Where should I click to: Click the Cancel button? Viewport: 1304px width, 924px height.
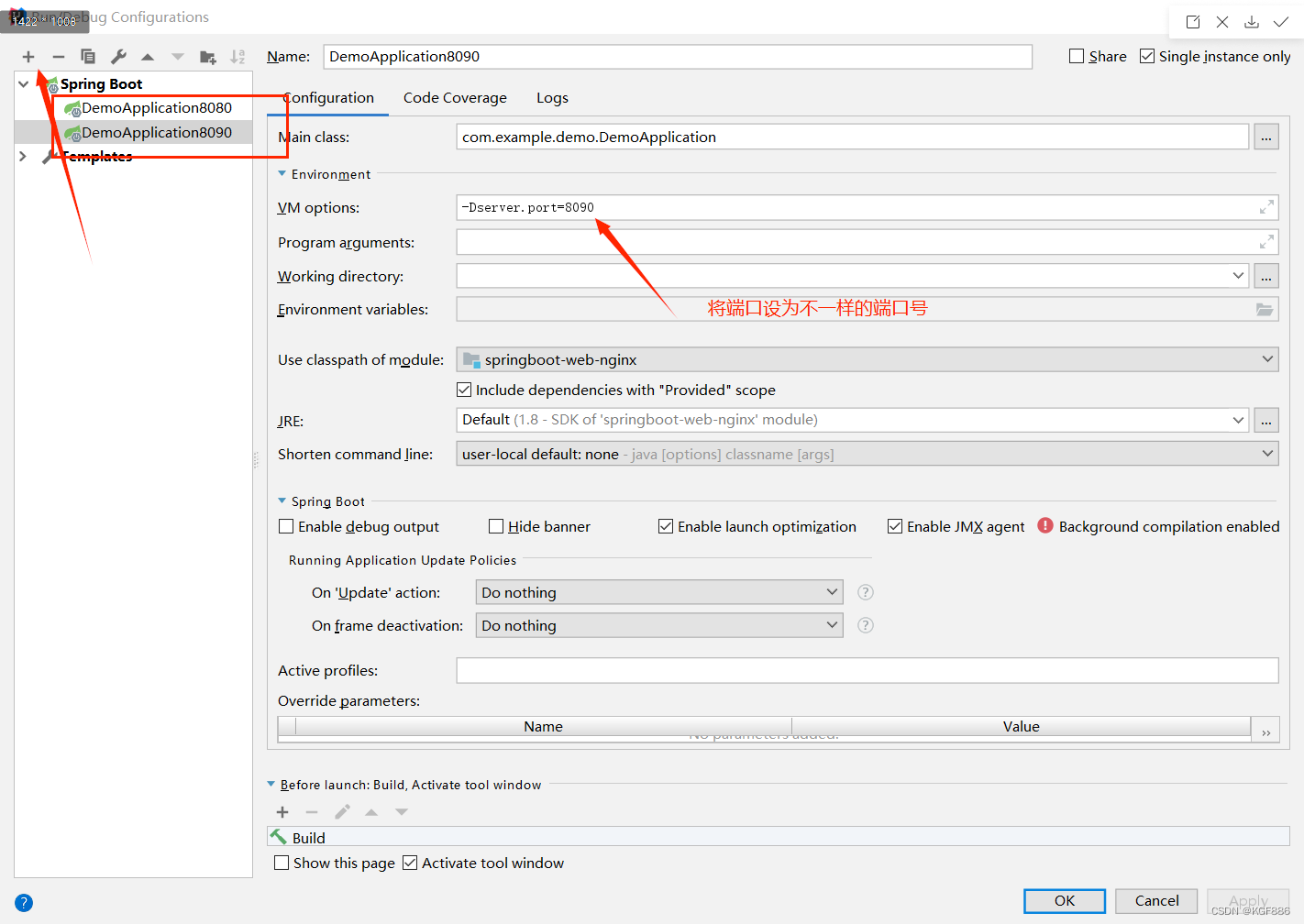click(1156, 901)
